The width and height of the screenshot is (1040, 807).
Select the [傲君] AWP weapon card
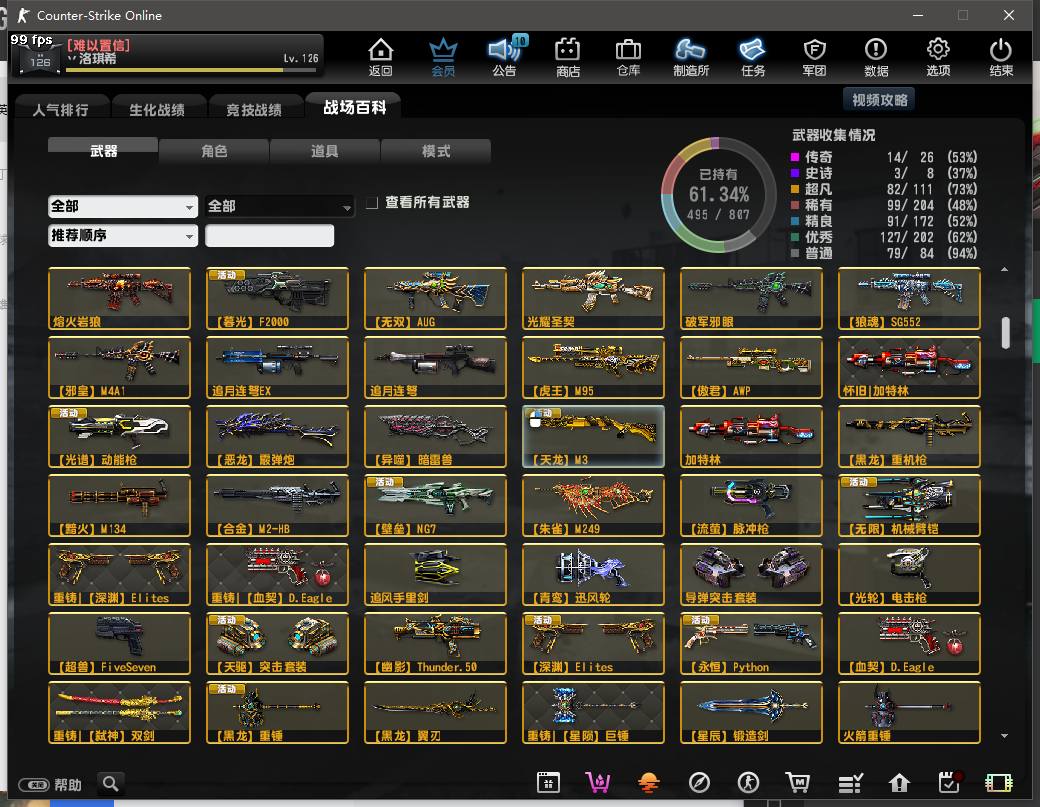coord(751,367)
